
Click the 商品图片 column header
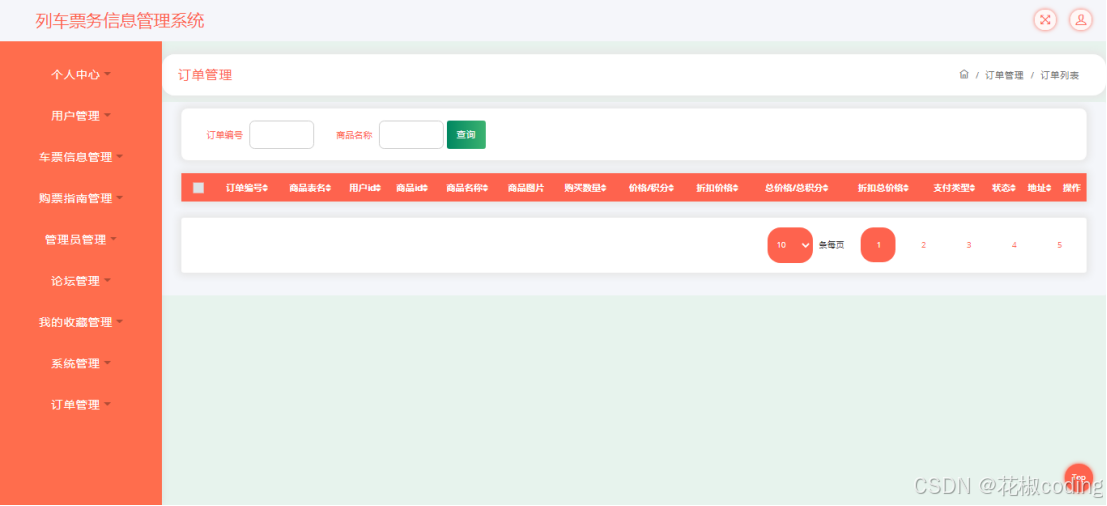[x=526, y=188]
